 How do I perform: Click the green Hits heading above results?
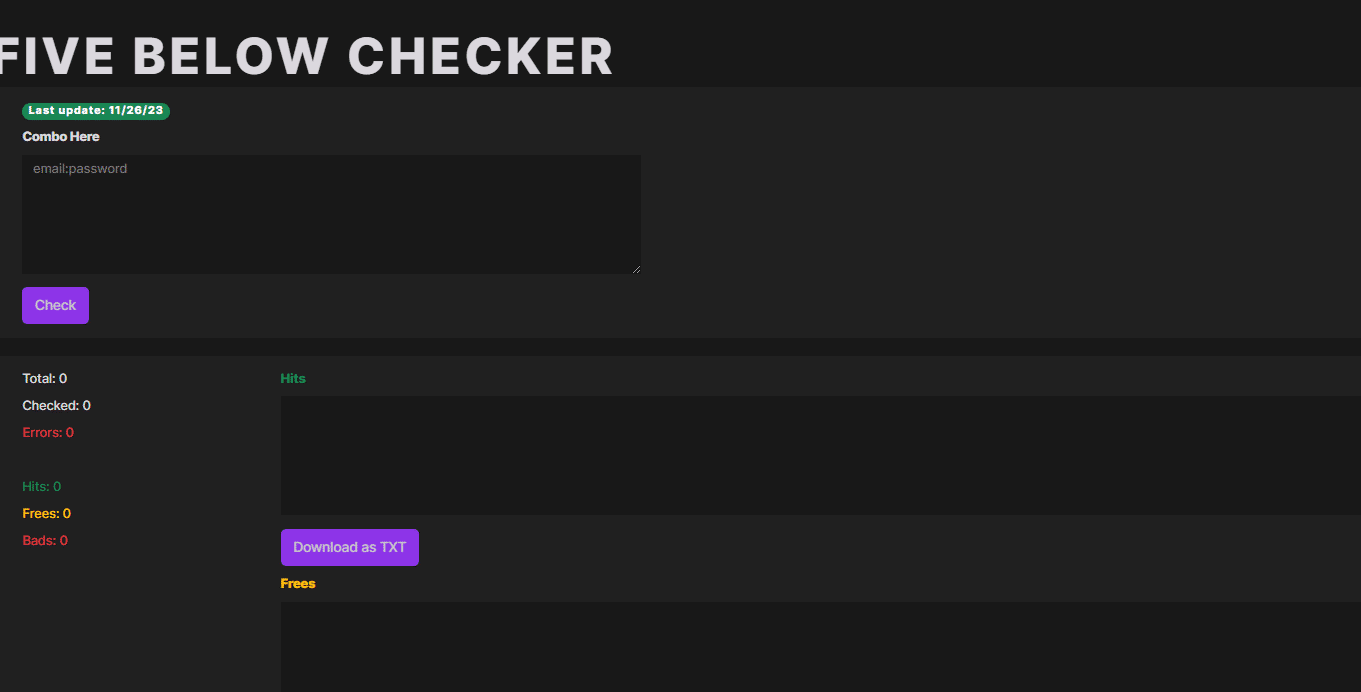[x=293, y=378]
